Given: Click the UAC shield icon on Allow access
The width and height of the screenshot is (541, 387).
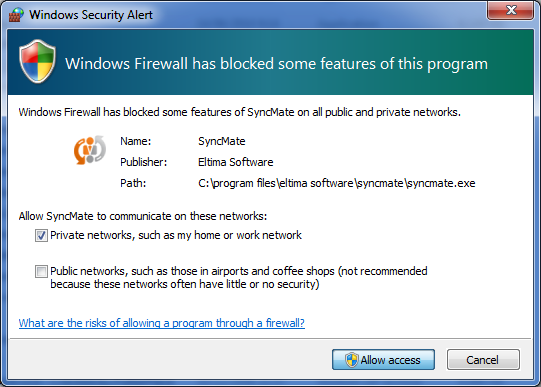Looking at the screenshot, I should 352,360.
